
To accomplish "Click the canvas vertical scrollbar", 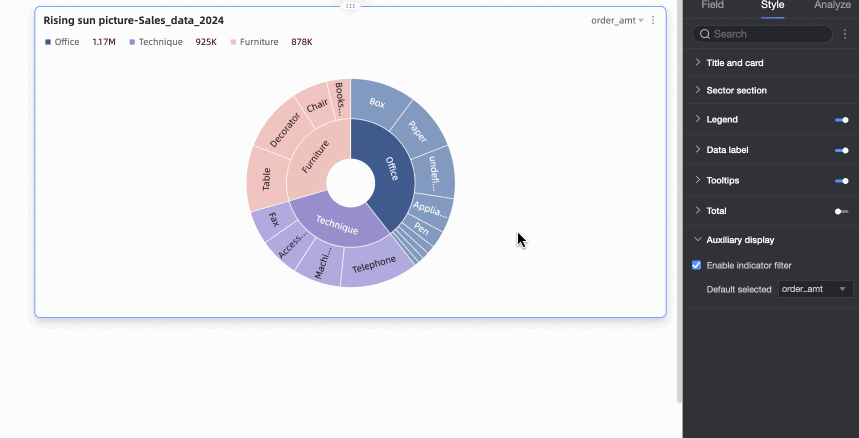I will (x=679, y=201).
